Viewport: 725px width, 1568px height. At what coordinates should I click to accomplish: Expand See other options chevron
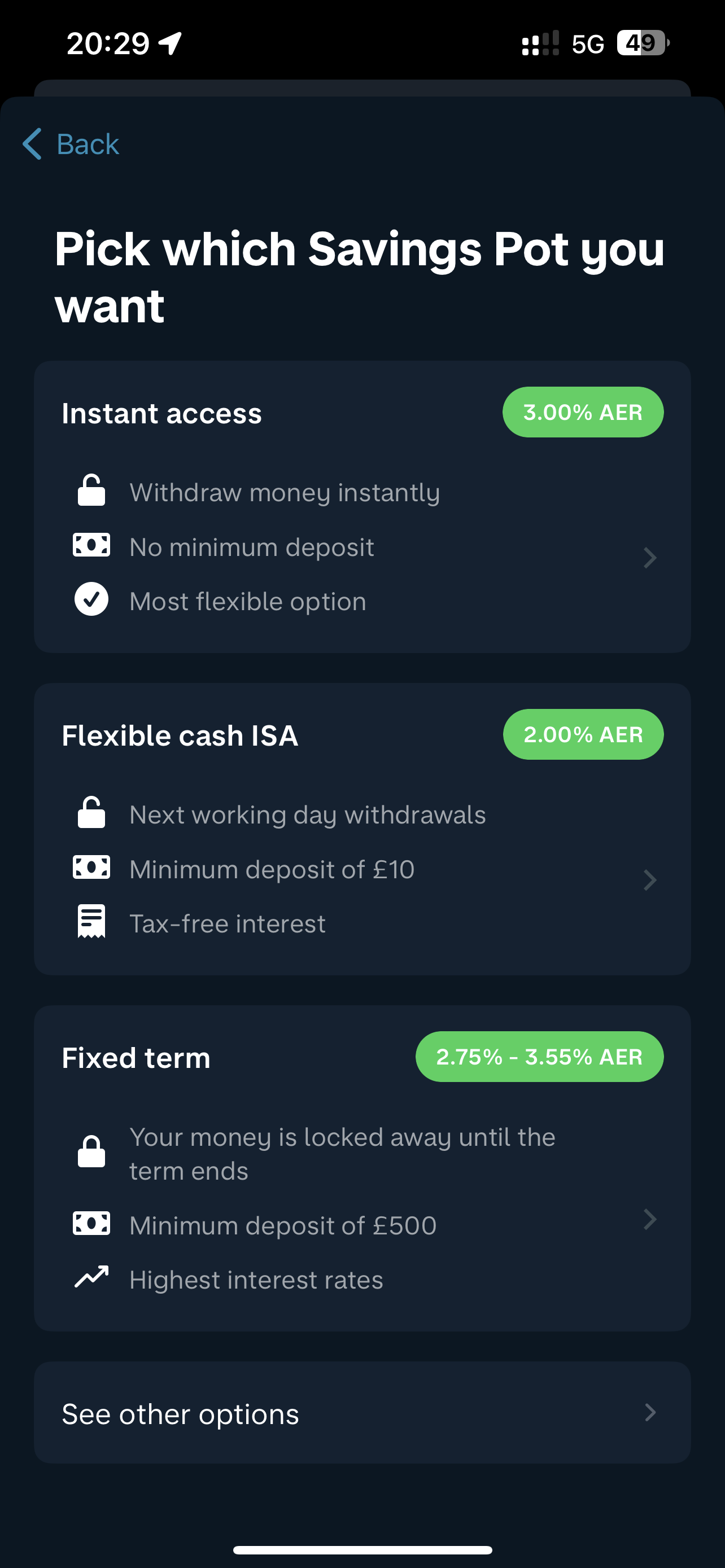coord(650,1412)
